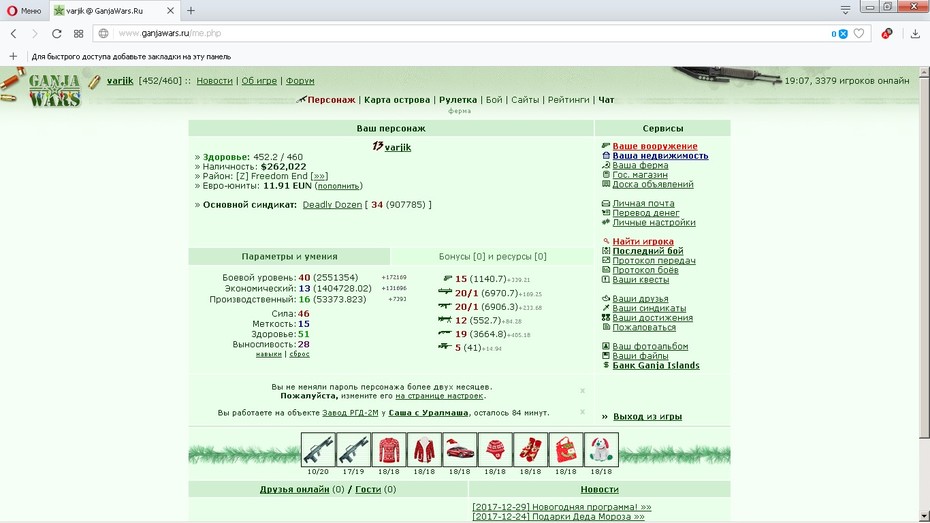
Task: Open Ваше вооружение service link
Action: [655, 146]
